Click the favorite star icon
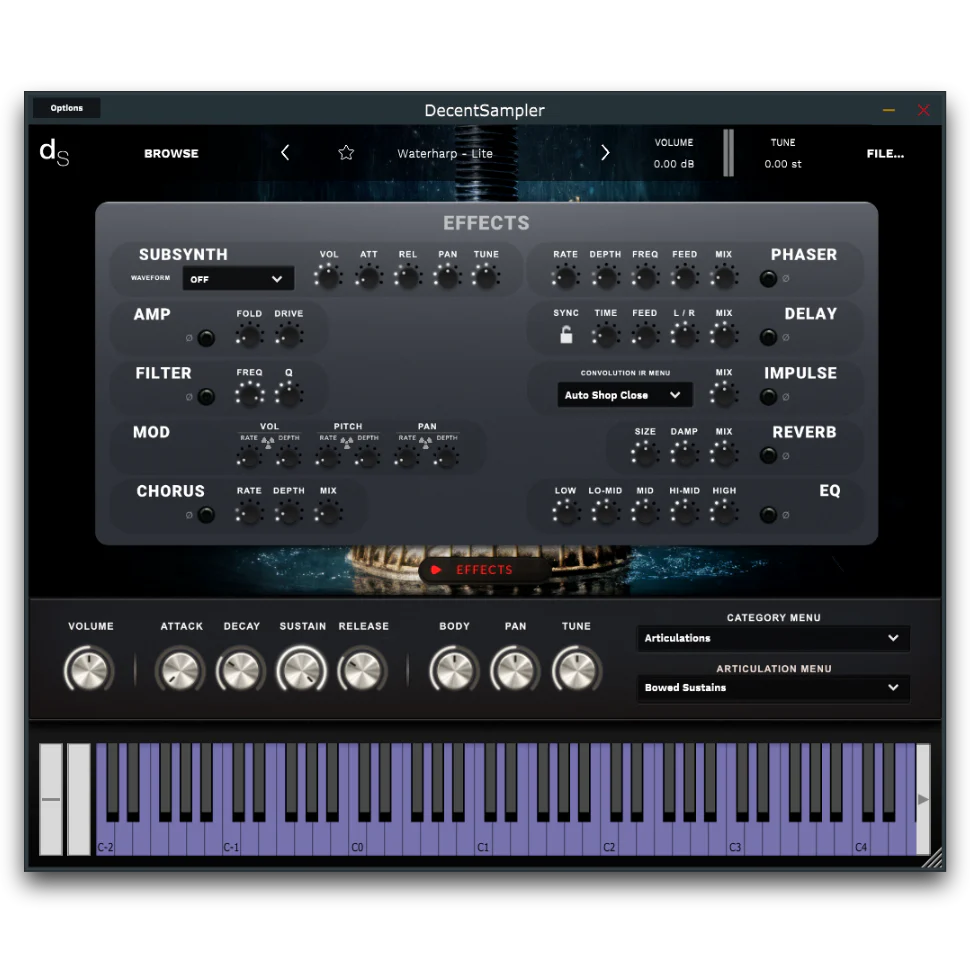The image size is (970, 970). [x=346, y=153]
